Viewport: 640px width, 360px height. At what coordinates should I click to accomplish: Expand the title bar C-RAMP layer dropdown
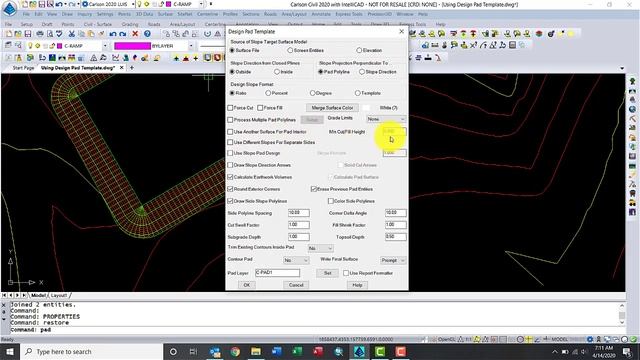click(201, 4)
